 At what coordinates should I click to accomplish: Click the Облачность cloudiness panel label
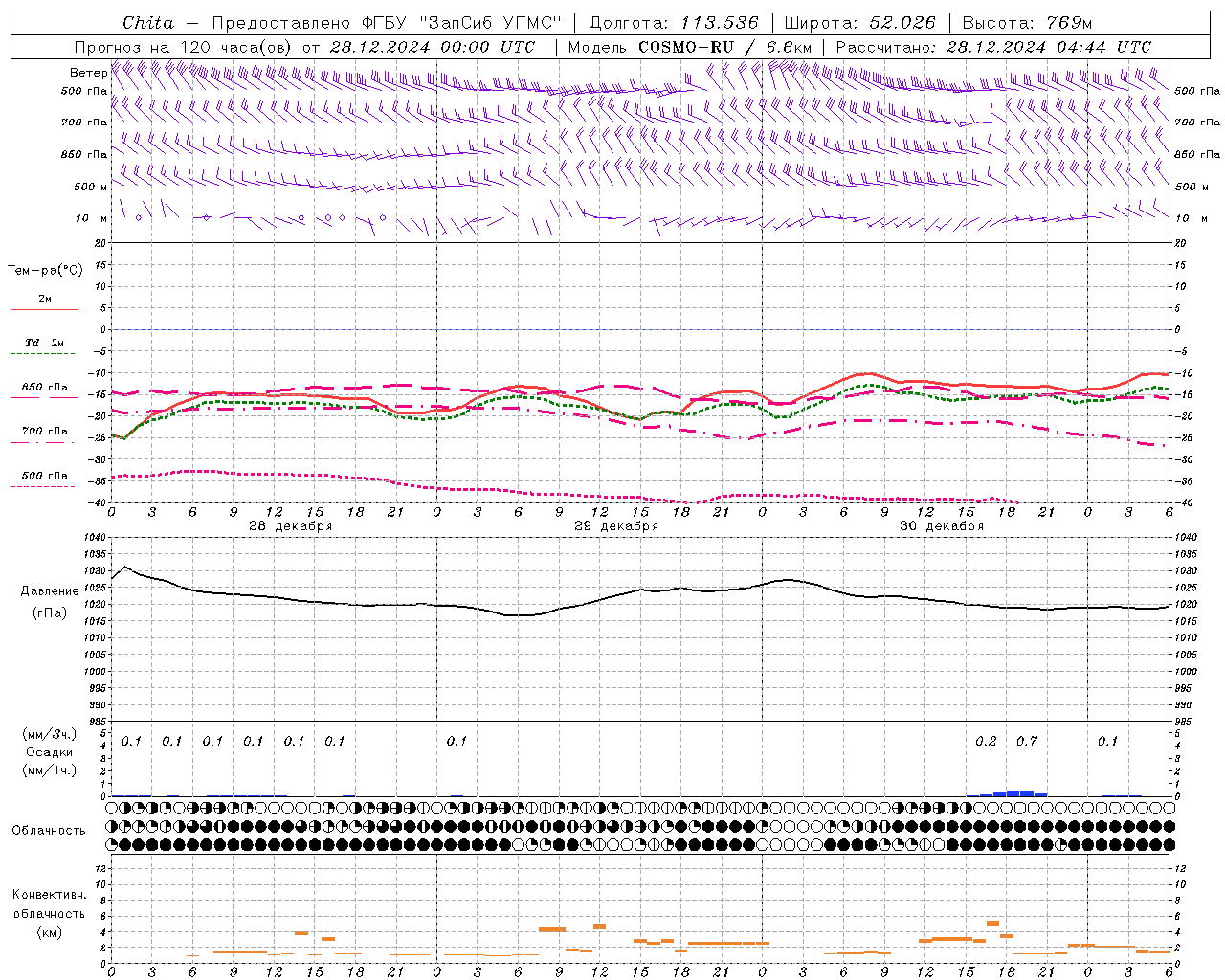[x=49, y=830]
